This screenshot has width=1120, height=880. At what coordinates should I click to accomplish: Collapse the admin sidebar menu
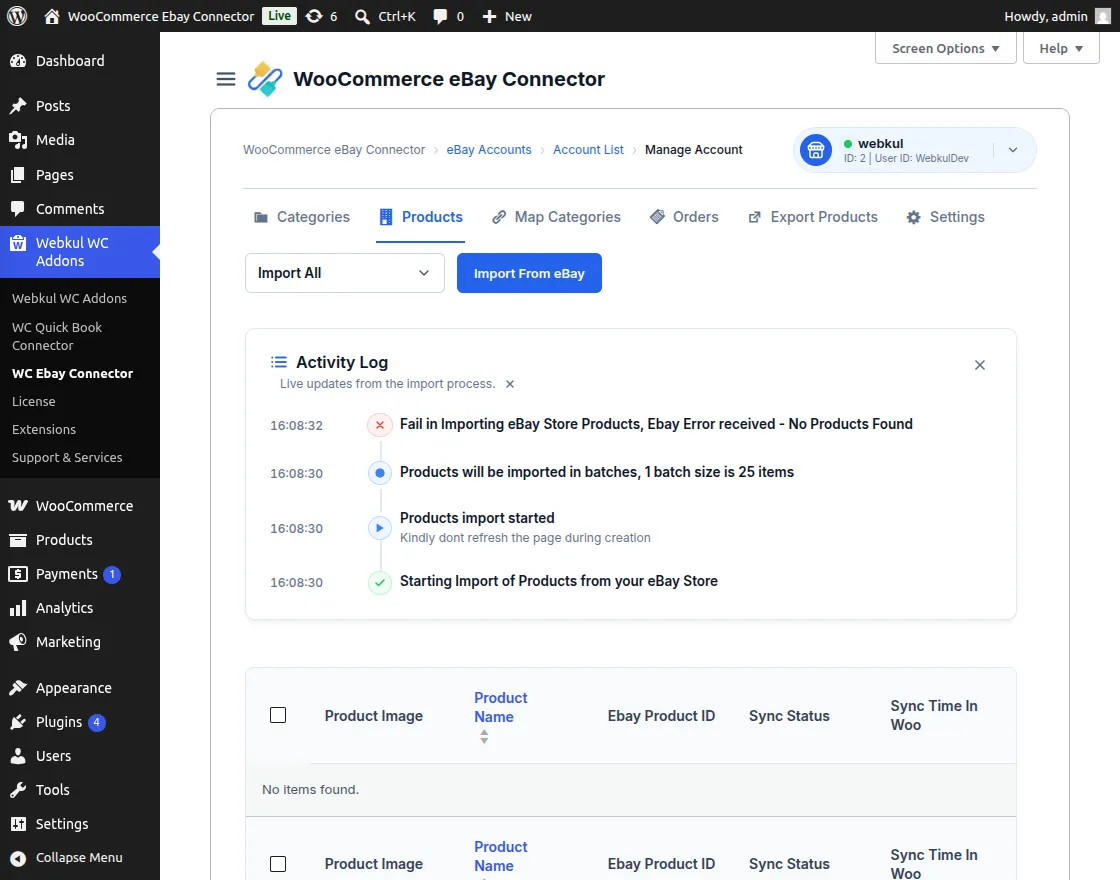(x=79, y=858)
